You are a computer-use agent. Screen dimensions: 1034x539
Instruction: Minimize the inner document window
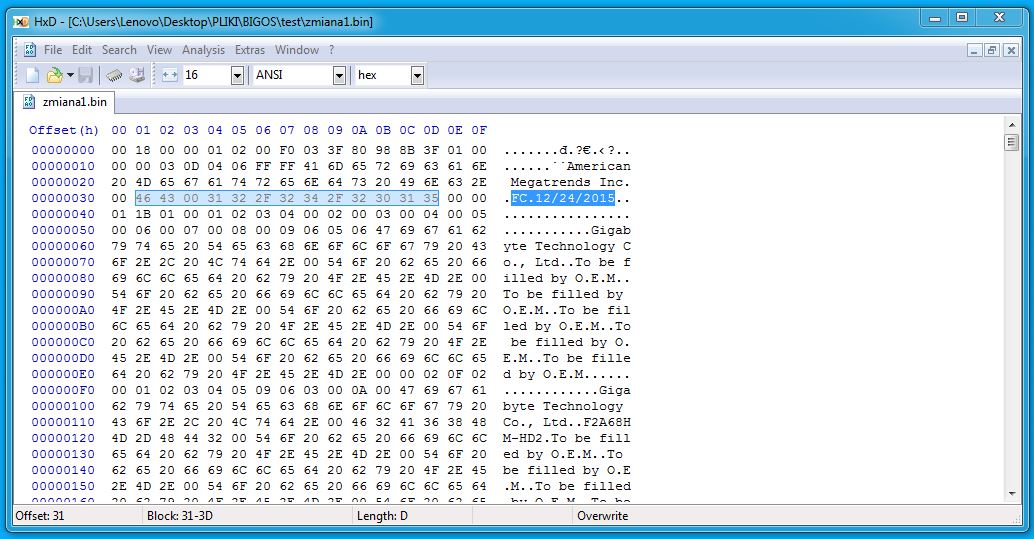coord(975,50)
